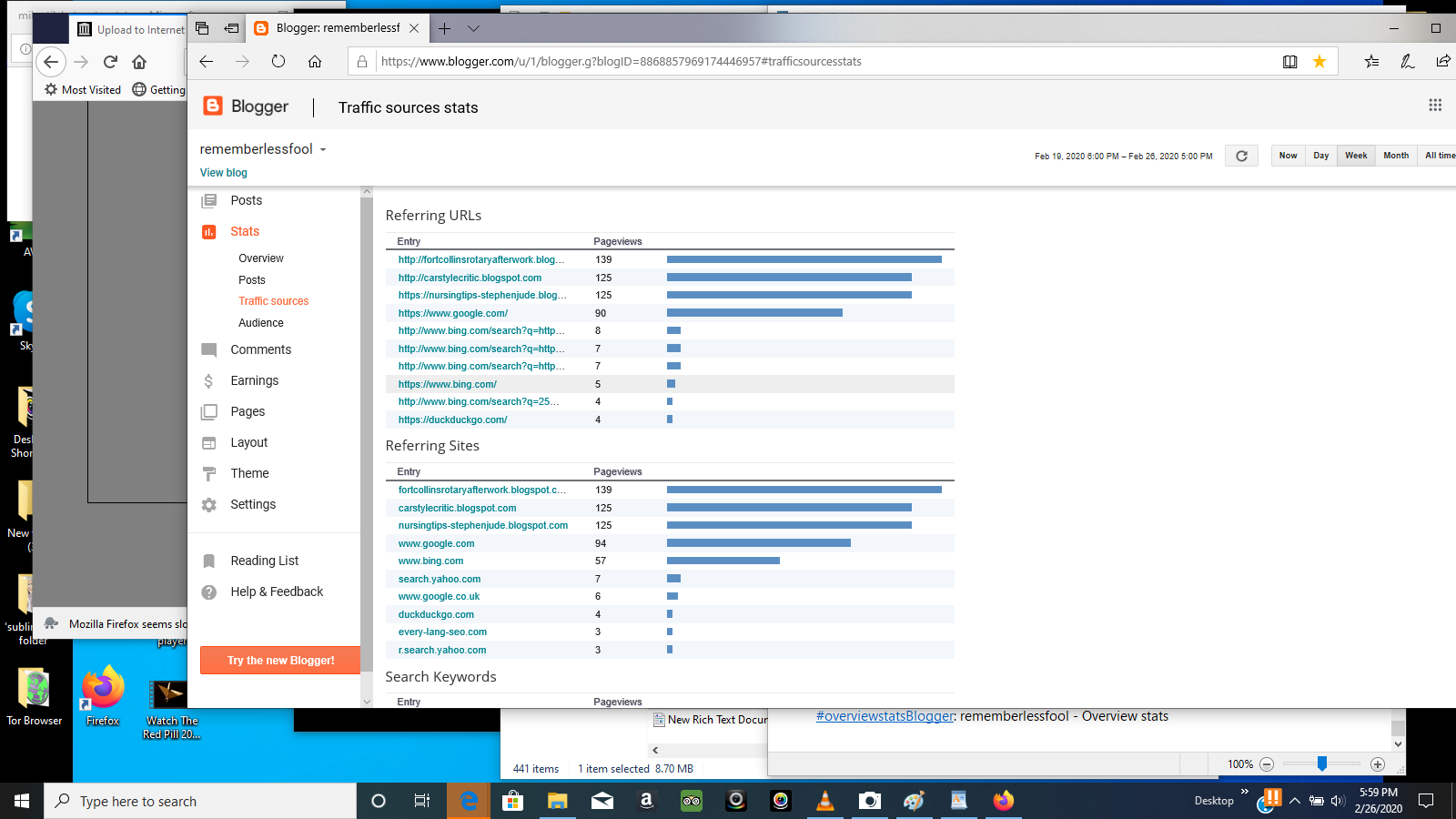The height and width of the screenshot is (819, 1456).
Task: Open a new tab in Edge
Action: (x=444, y=28)
